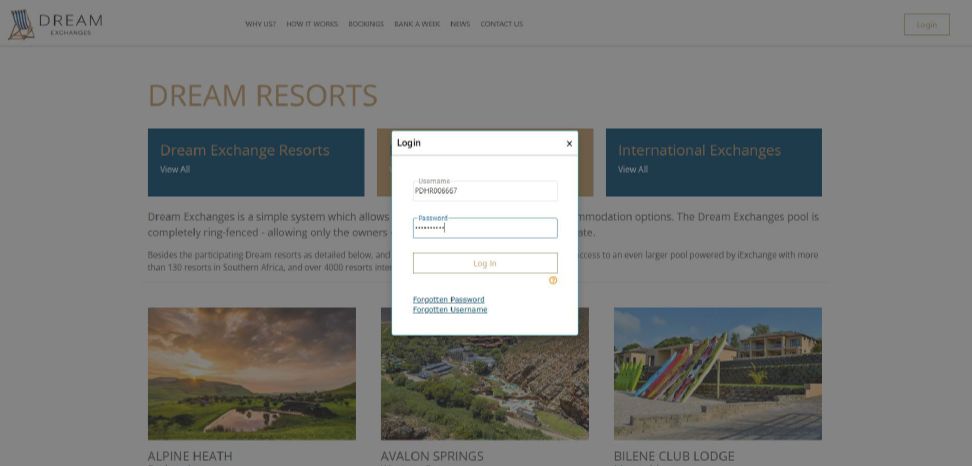Viewport: 972px width, 466px height.
Task: Select BANK A WEEK menu item
Action: point(417,24)
